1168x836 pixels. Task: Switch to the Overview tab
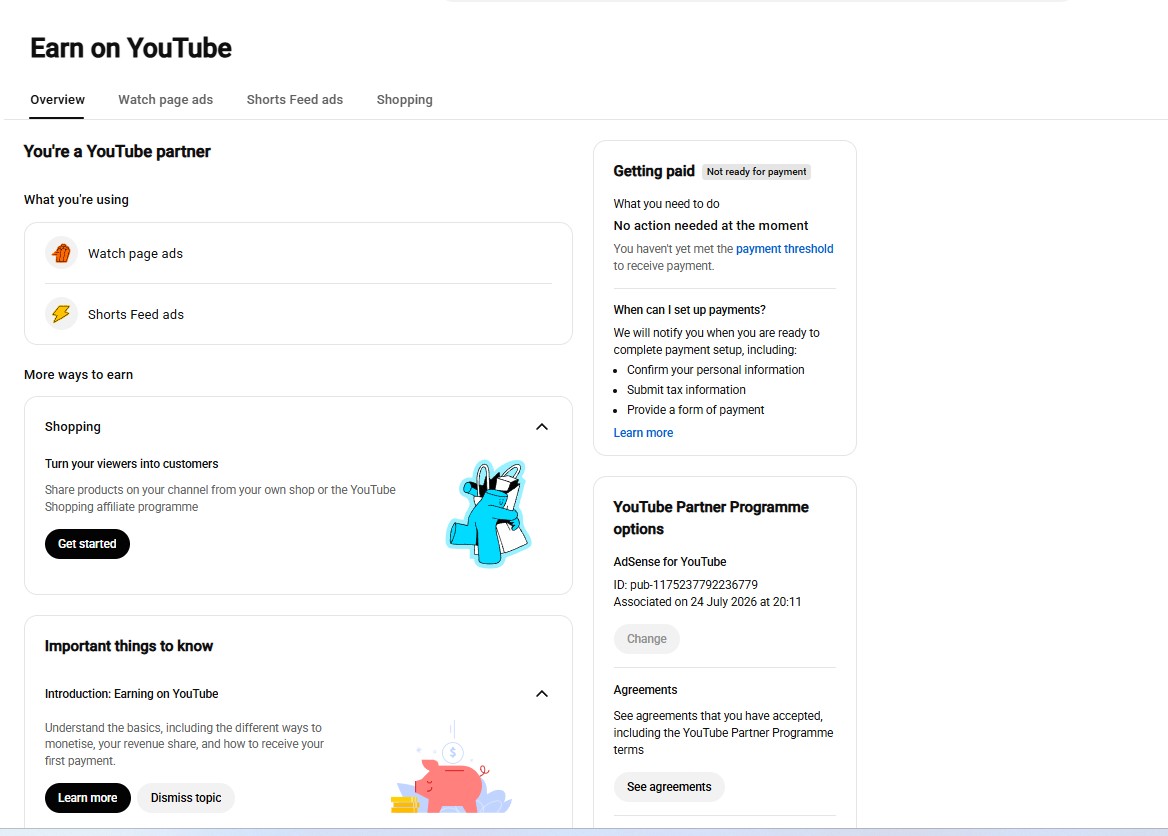coord(57,100)
